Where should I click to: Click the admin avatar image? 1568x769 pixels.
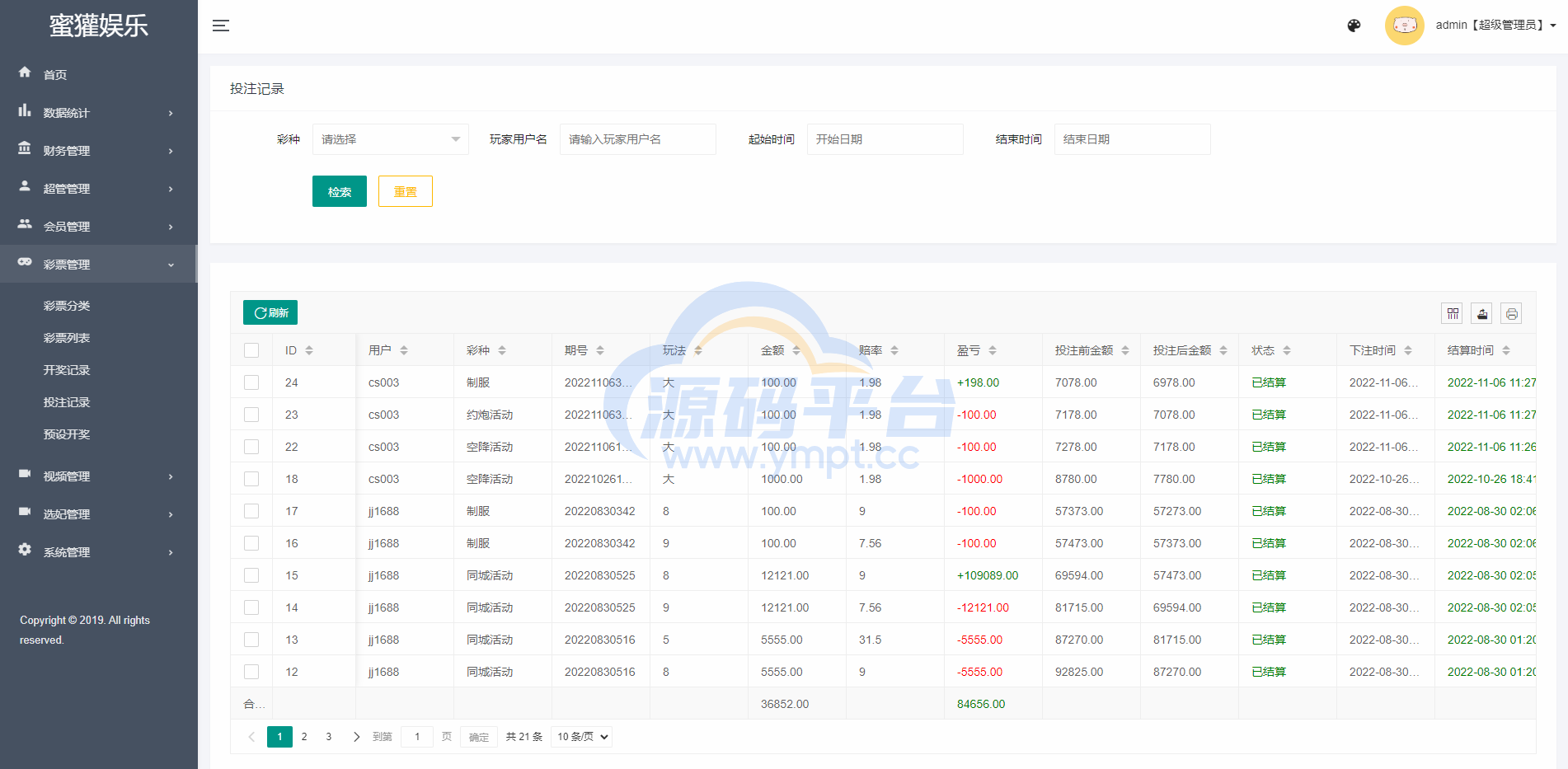coord(1405,26)
